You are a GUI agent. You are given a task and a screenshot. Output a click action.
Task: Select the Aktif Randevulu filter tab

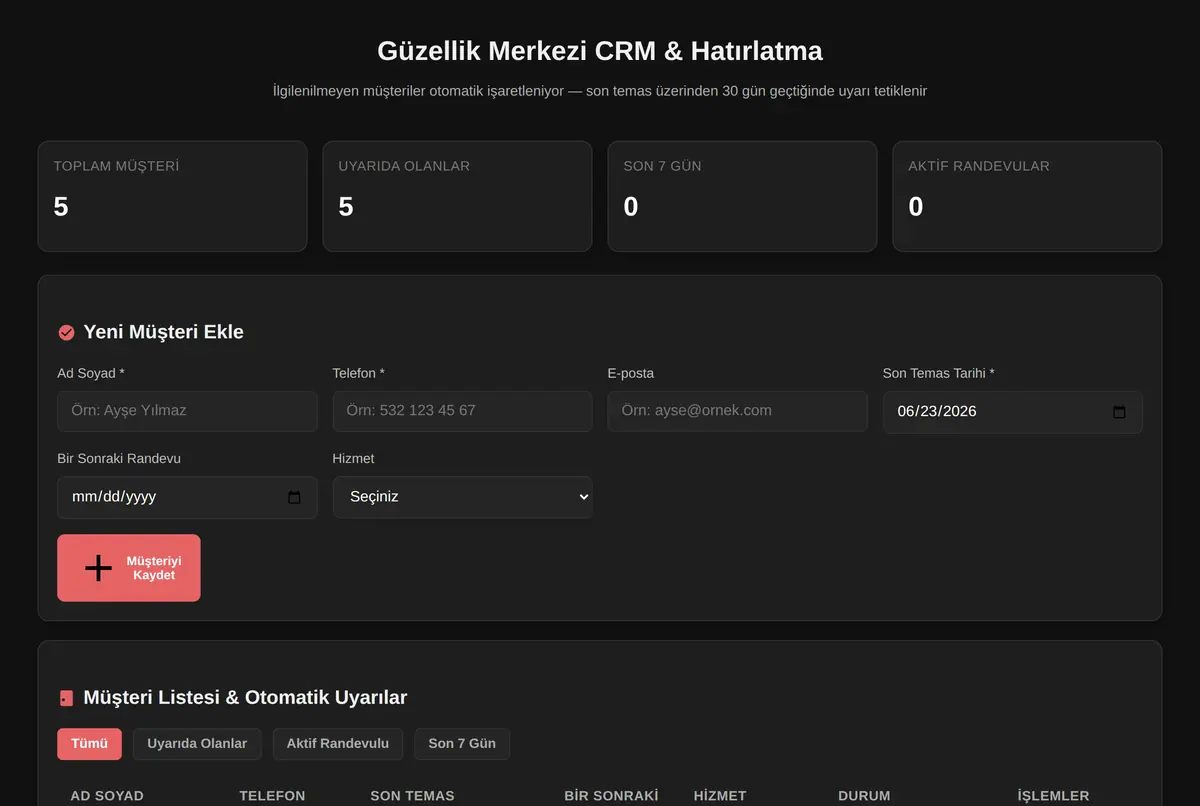[337, 744]
